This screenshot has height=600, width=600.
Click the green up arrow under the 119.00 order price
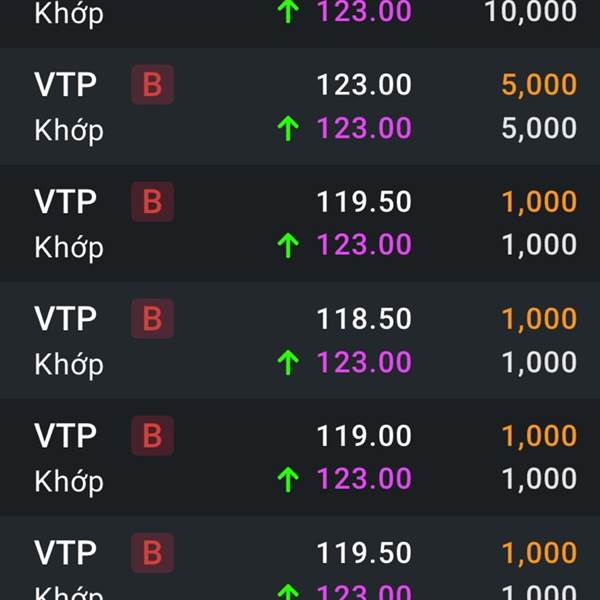pyautogui.click(x=288, y=479)
